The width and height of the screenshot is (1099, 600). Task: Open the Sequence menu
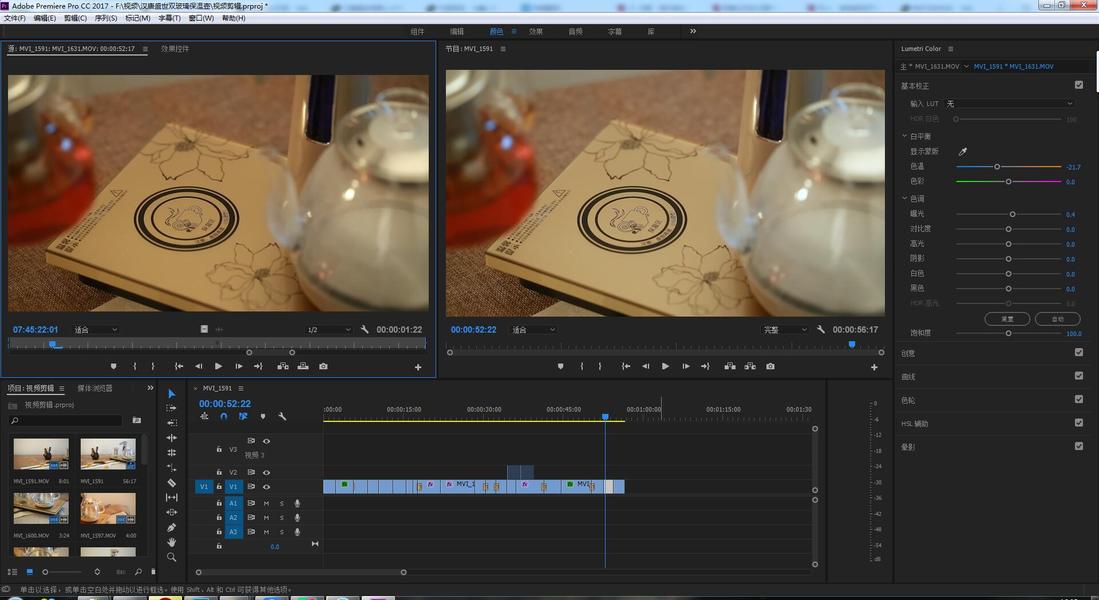pos(105,18)
